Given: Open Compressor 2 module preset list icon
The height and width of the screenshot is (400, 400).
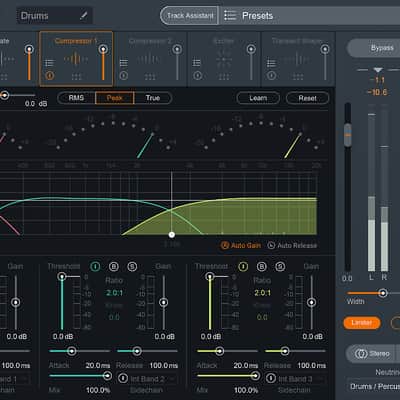Looking at the screenshot, I should [123, 63].
